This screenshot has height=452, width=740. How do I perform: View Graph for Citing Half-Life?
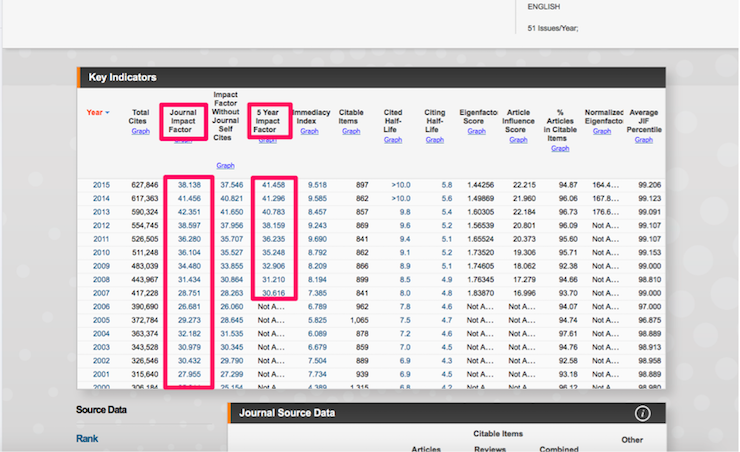tap(434, 140)
